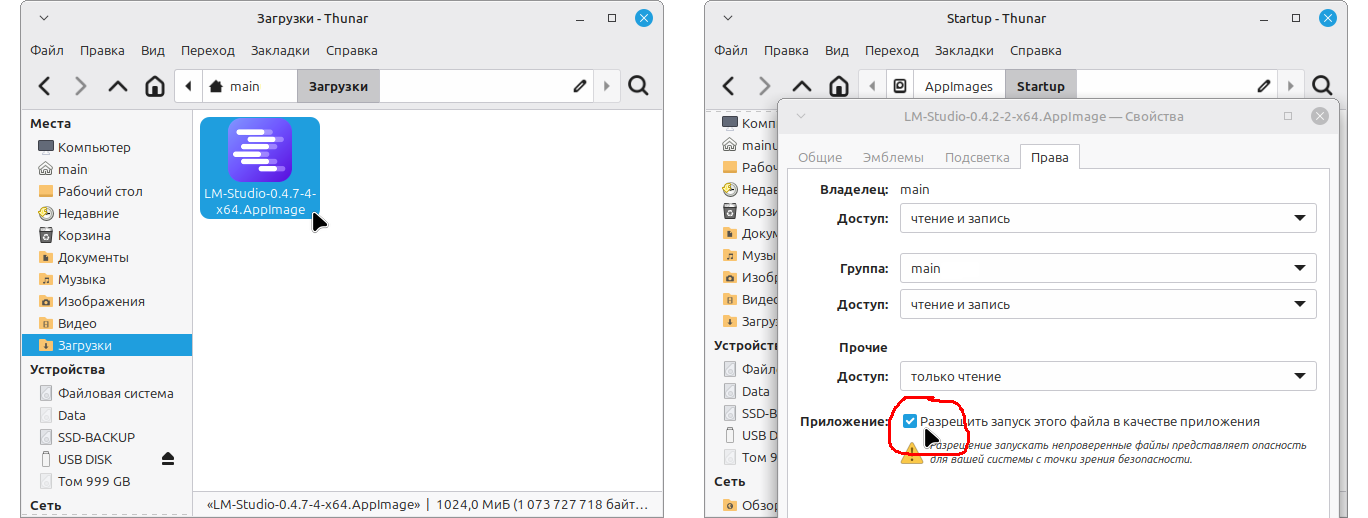Screen dimensions: 1368x518
Task: Open owner Доступ dropdown
Action: coord(1108,218)
